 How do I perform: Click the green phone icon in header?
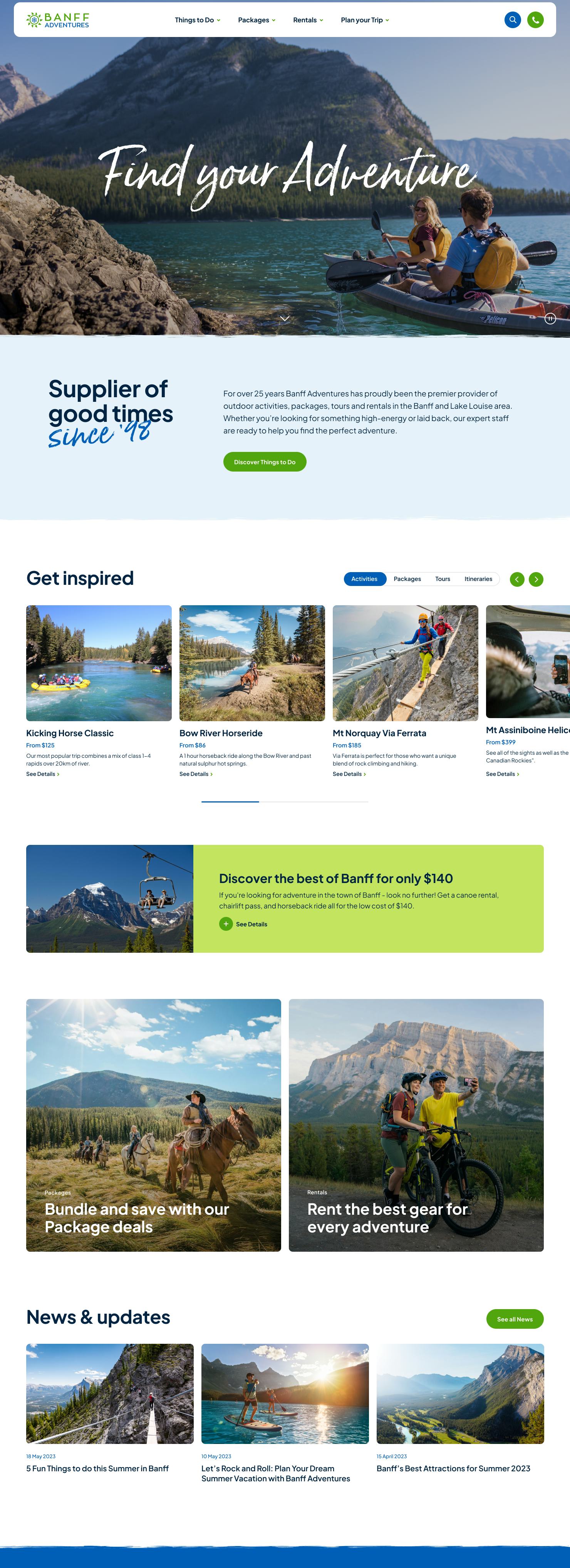535,20
